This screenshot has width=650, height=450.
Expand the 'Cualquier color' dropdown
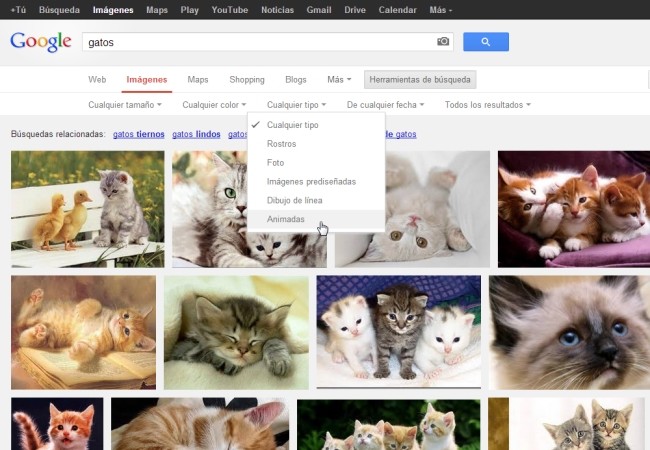coord(214,105)
